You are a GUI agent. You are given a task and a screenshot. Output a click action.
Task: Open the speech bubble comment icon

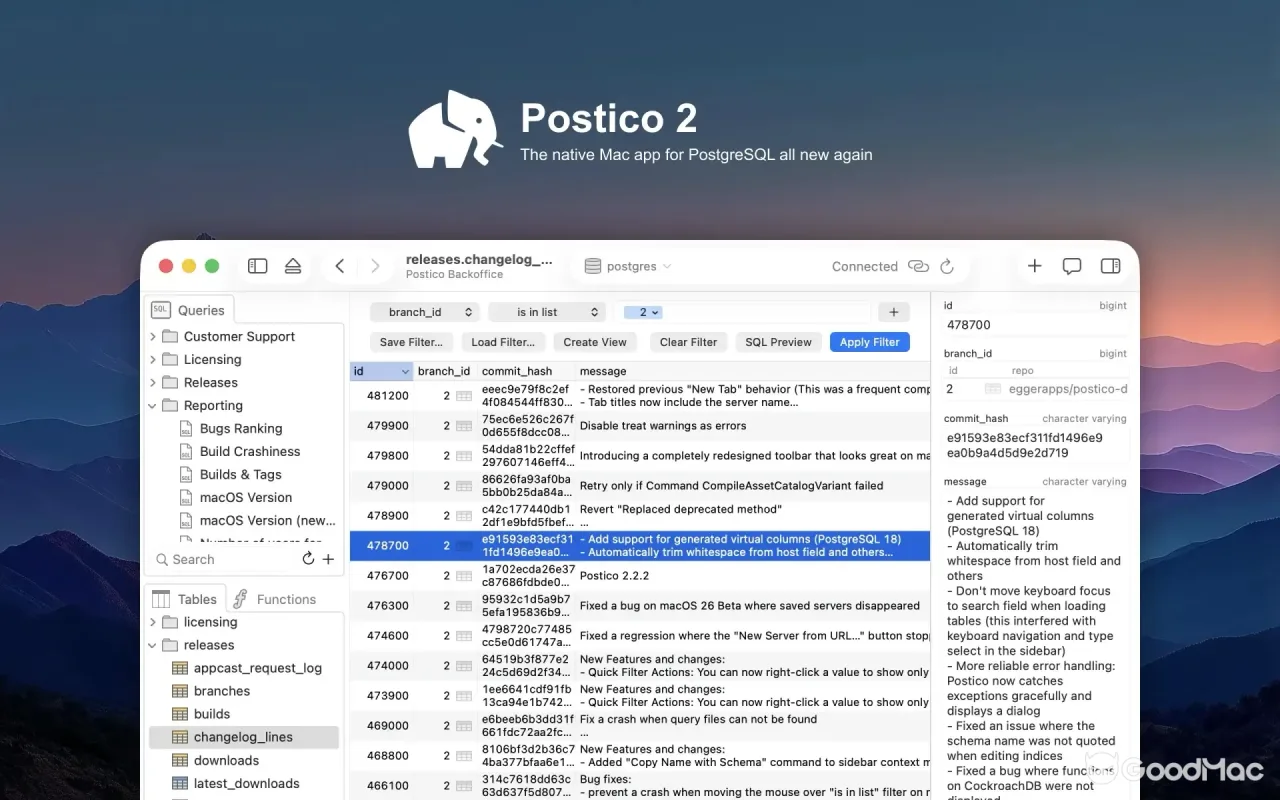[1072, 266]
